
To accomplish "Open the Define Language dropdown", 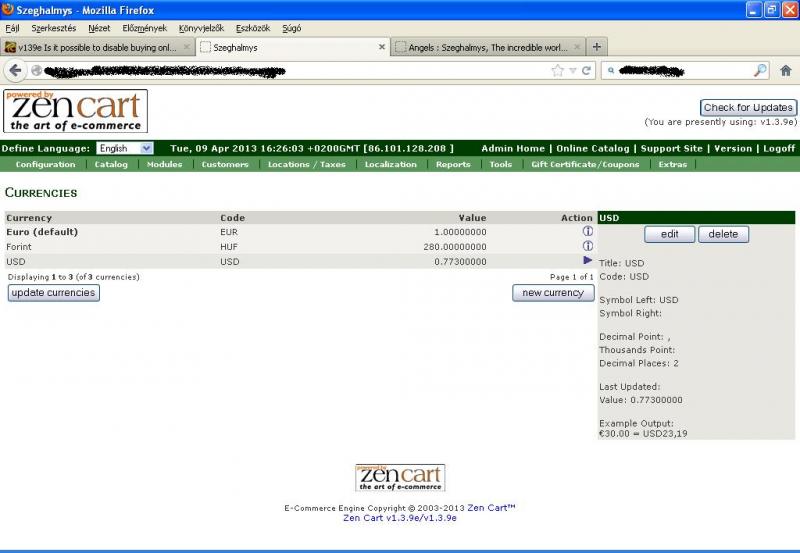I will (x=124, y=148).
